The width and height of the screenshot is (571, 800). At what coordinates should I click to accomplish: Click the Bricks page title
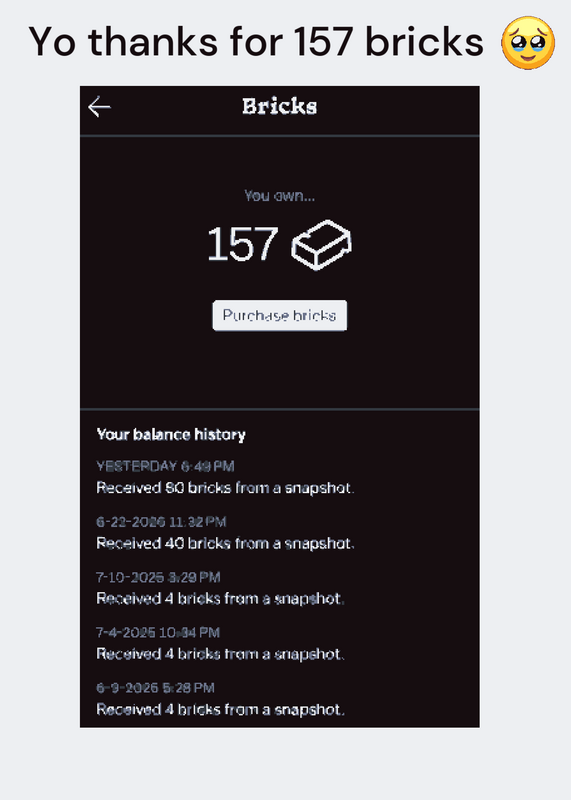point(280,107)
